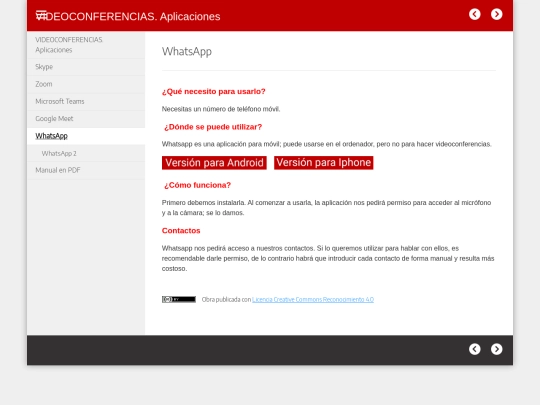Click the '¿Dónde se puede utilizar?' heading
Viewport: 540px width, 405px height.
pos(213,127)
